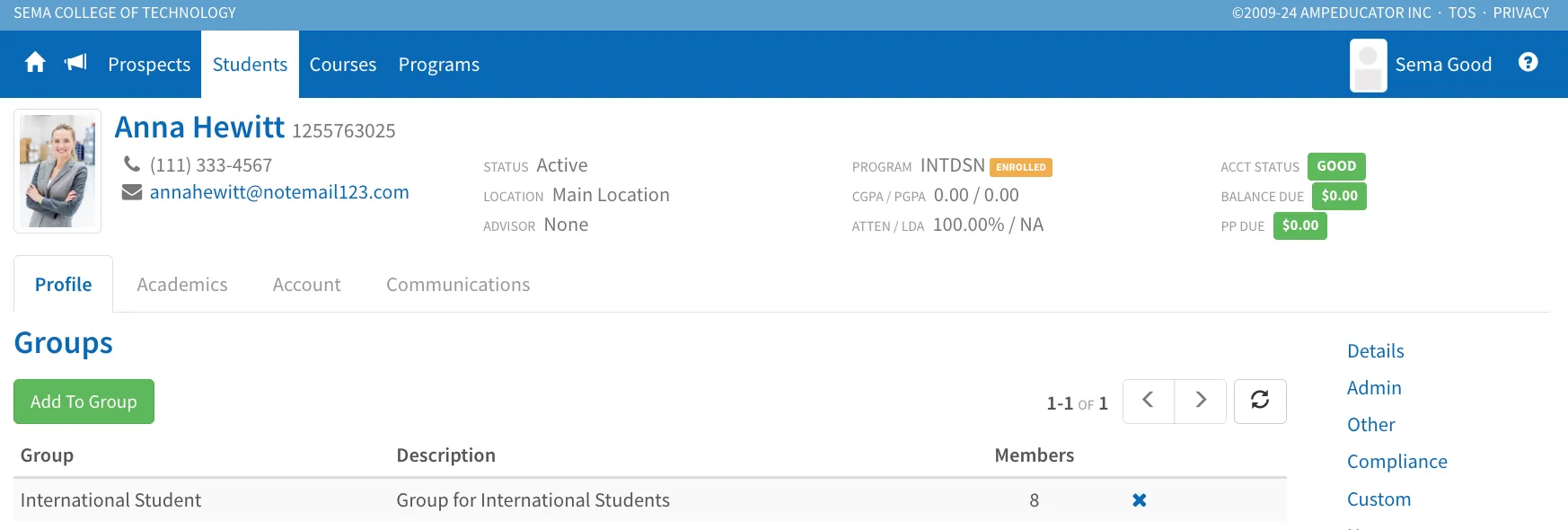Click the Add To Group button
This screenshot has width=1568, height=530.
point(84,402)
